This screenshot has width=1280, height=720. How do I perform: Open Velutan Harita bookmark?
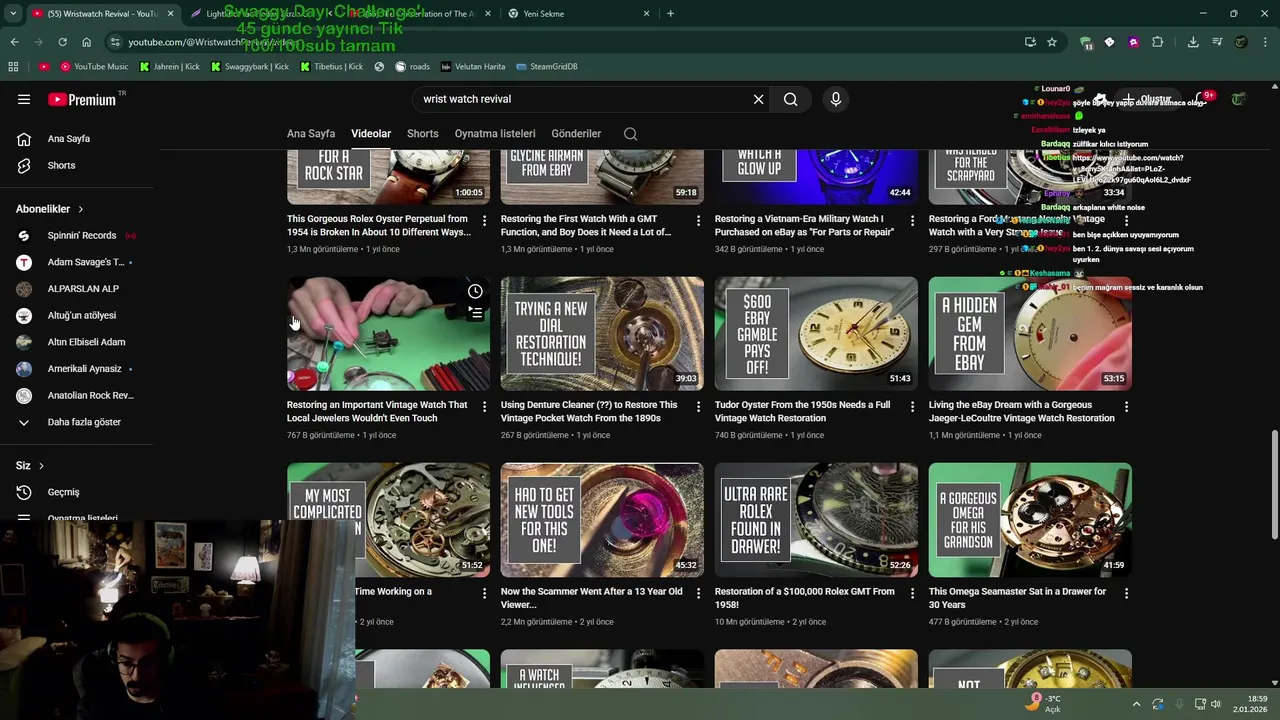(473, 67)
